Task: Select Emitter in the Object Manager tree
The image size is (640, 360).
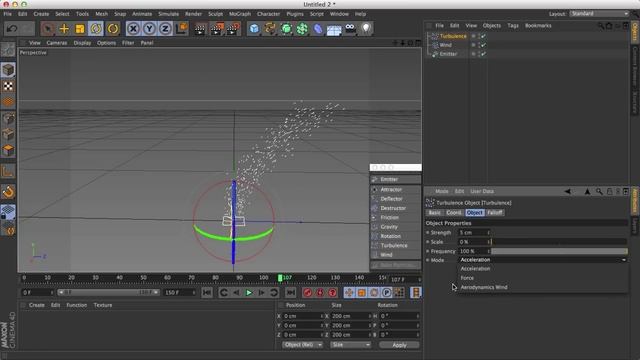Action: tap(448, 54)
